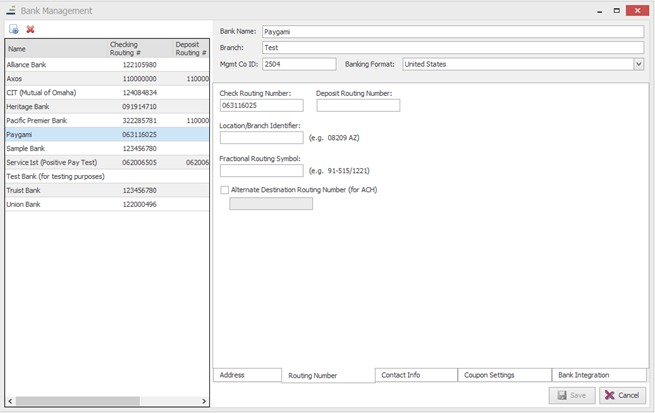Select the Routing Number tab
The image size is (655, 413).
tap(328, 375)
